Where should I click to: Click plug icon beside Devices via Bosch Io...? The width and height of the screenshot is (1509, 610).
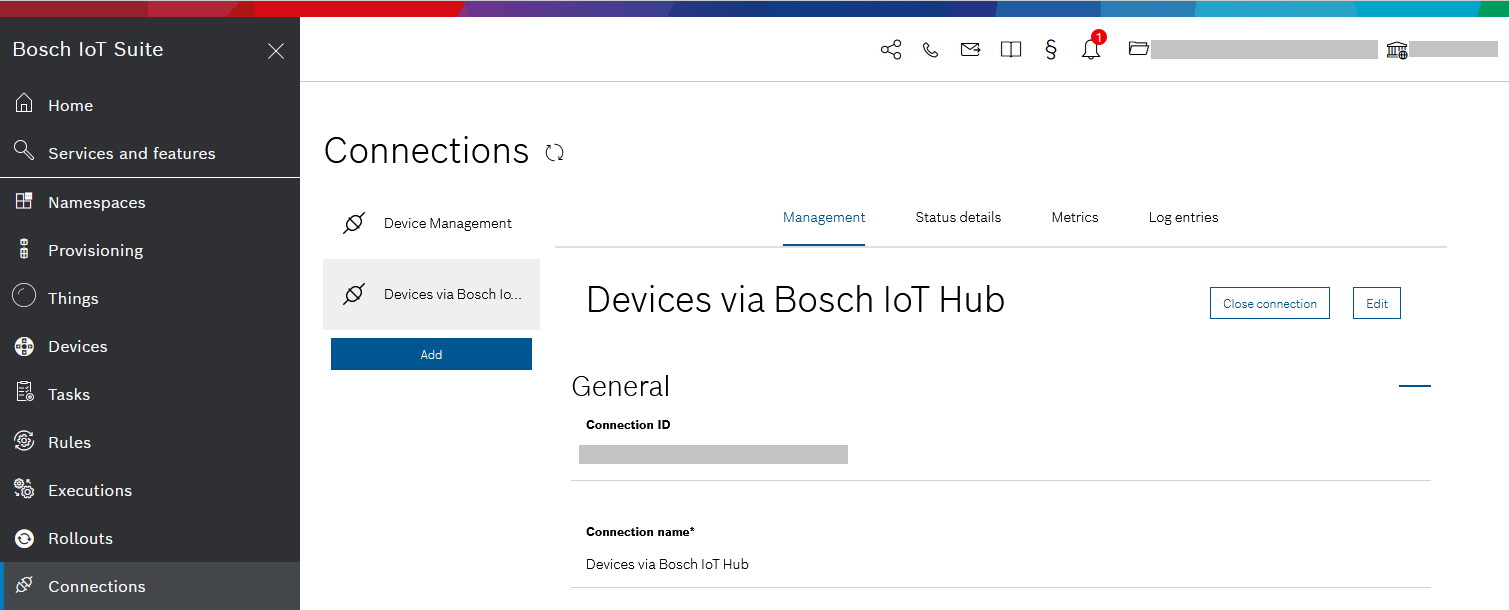pyautogui.click(x=354, y=294)
